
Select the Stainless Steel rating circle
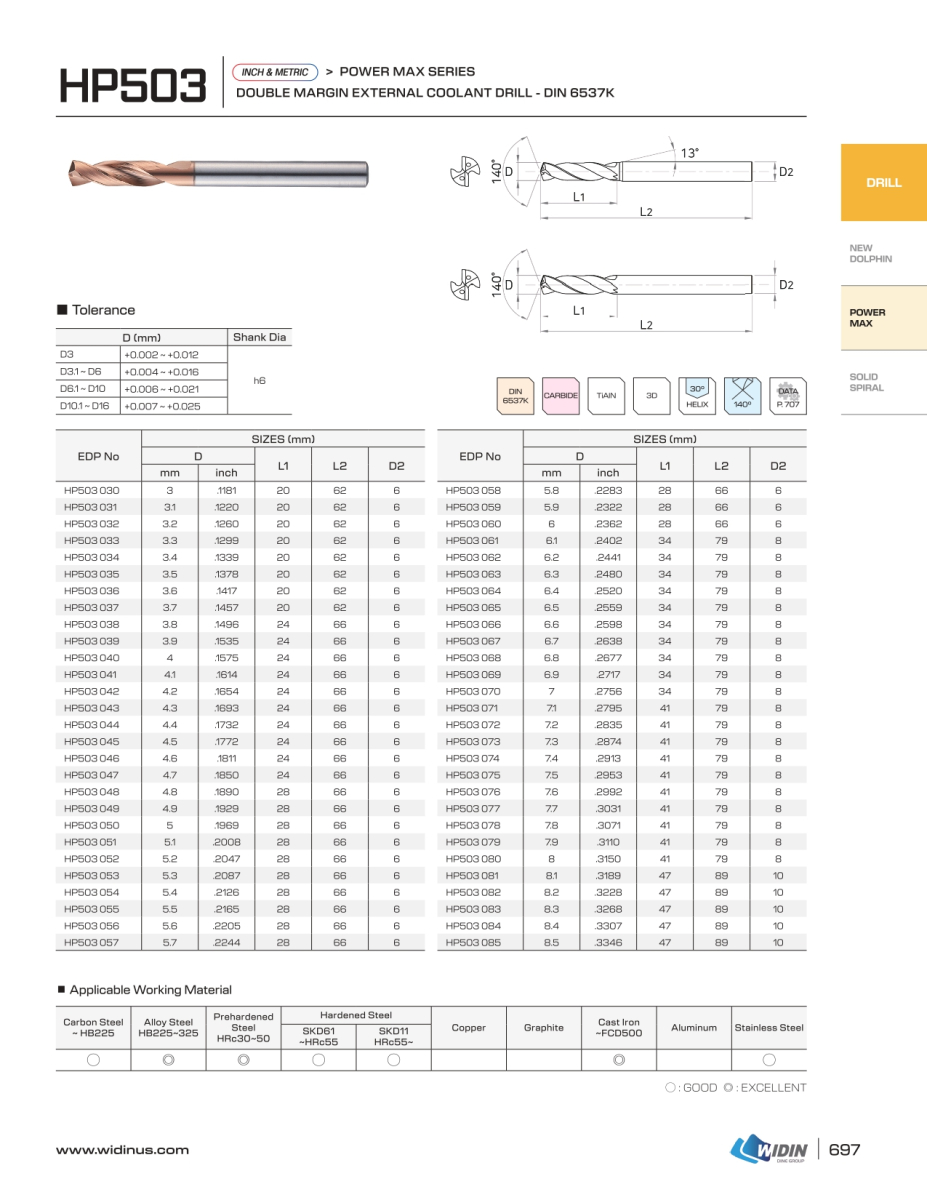769,1060
